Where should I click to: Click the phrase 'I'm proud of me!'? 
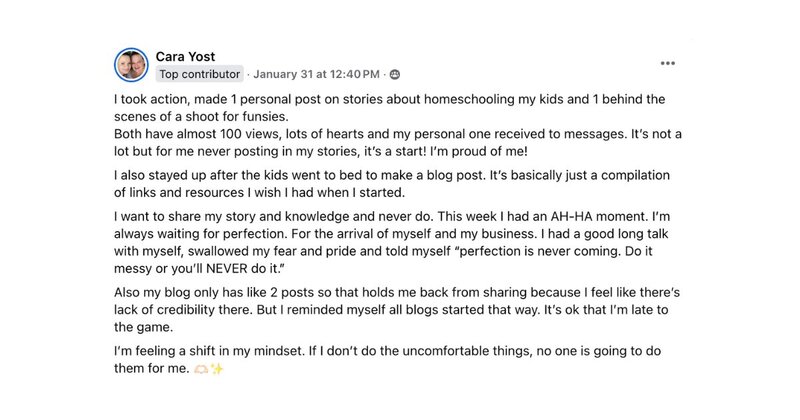479,151
